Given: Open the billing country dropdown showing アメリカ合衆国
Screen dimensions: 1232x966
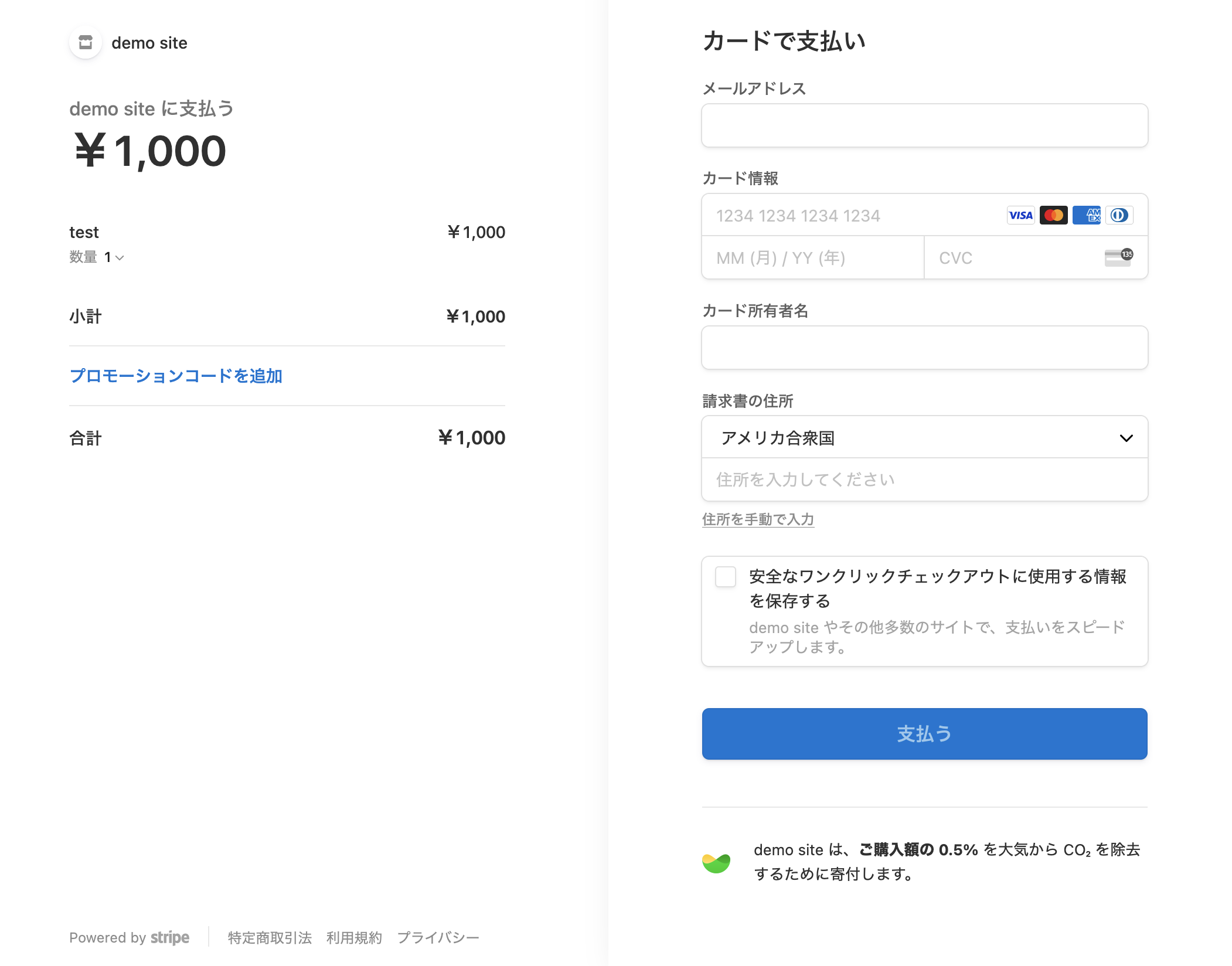Looking at the screenshot, I should (x=925, y=437).
